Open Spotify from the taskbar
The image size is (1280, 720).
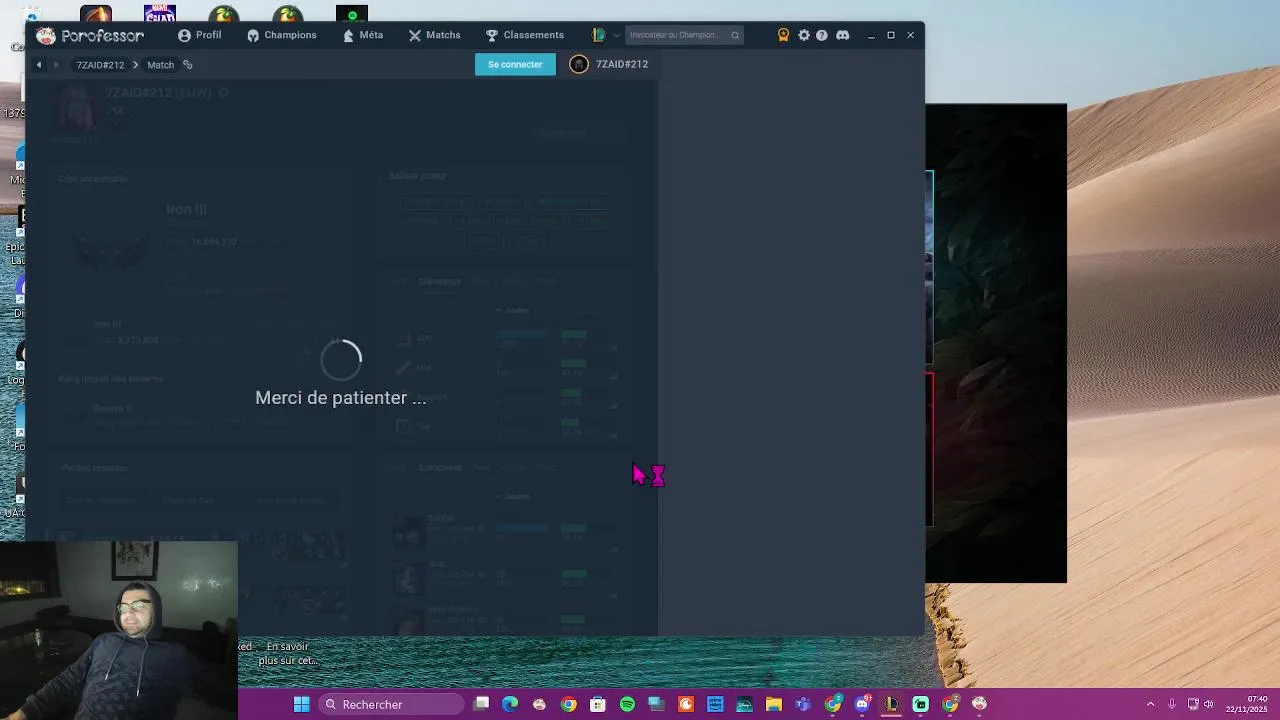click(x=627, y=704)
